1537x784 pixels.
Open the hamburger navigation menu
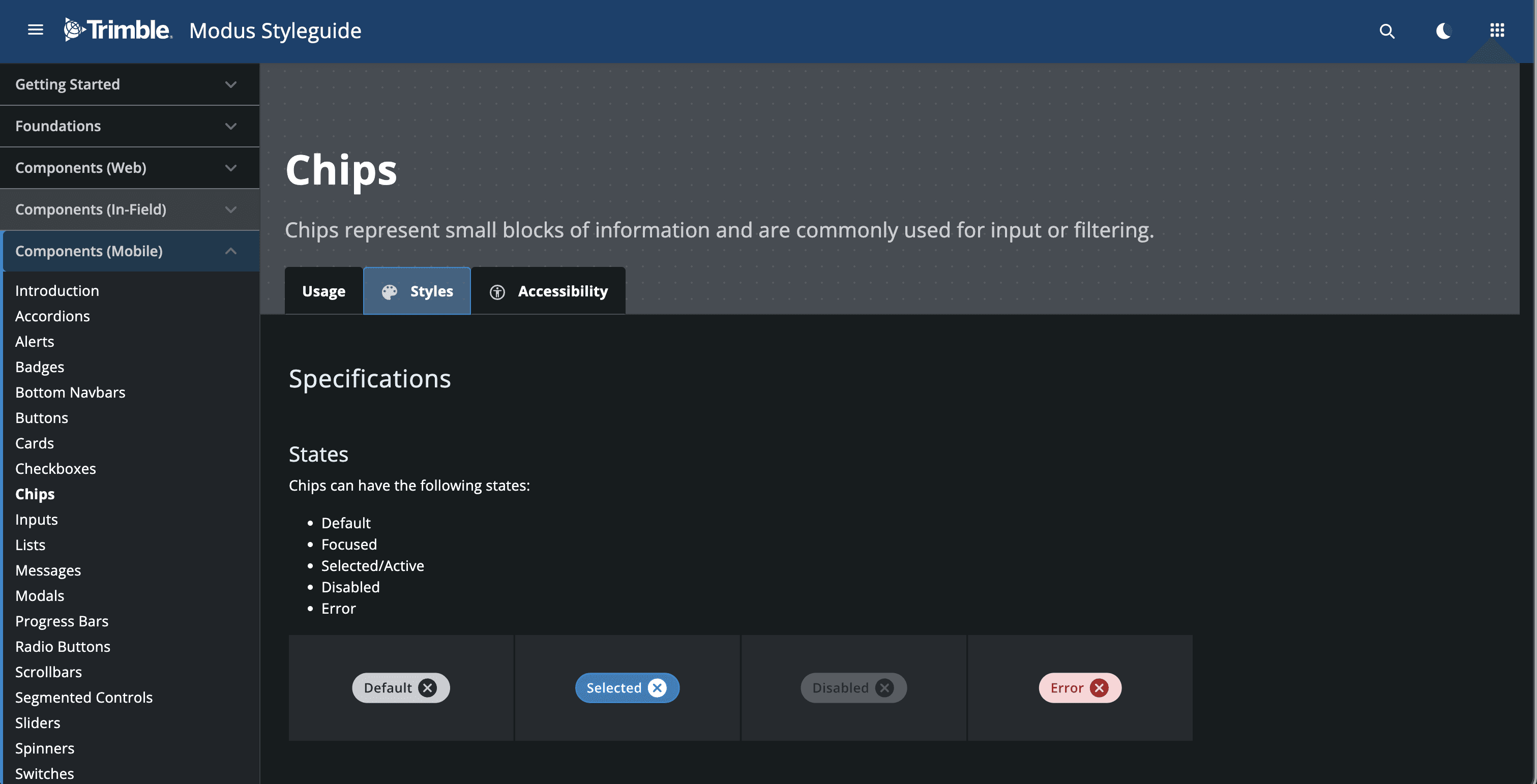(x=35, y=30)
